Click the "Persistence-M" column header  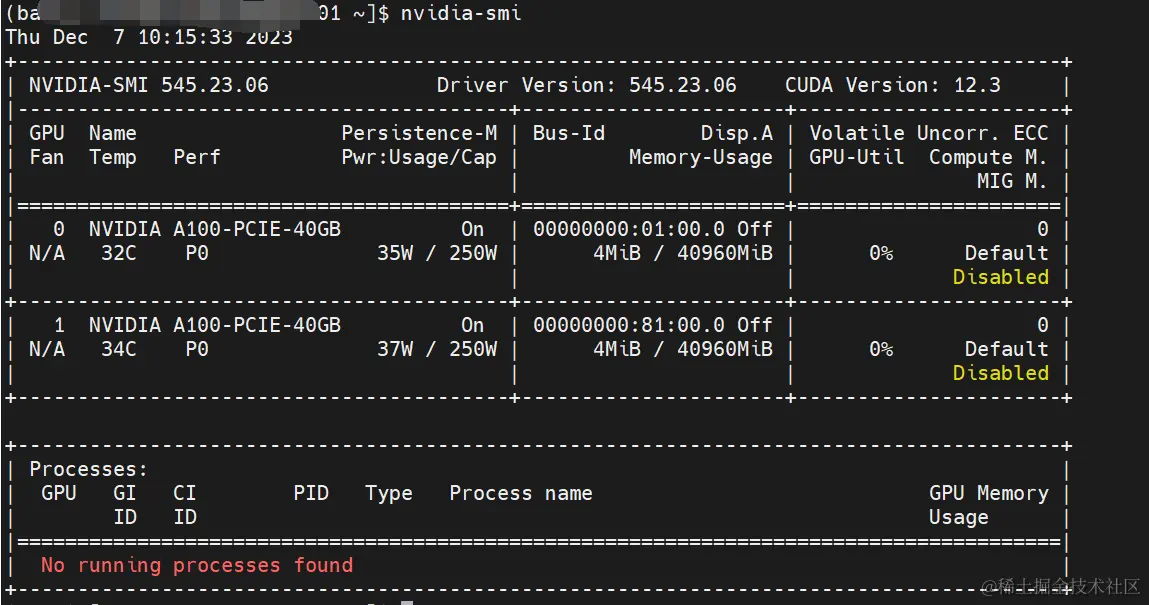(419, 133)
